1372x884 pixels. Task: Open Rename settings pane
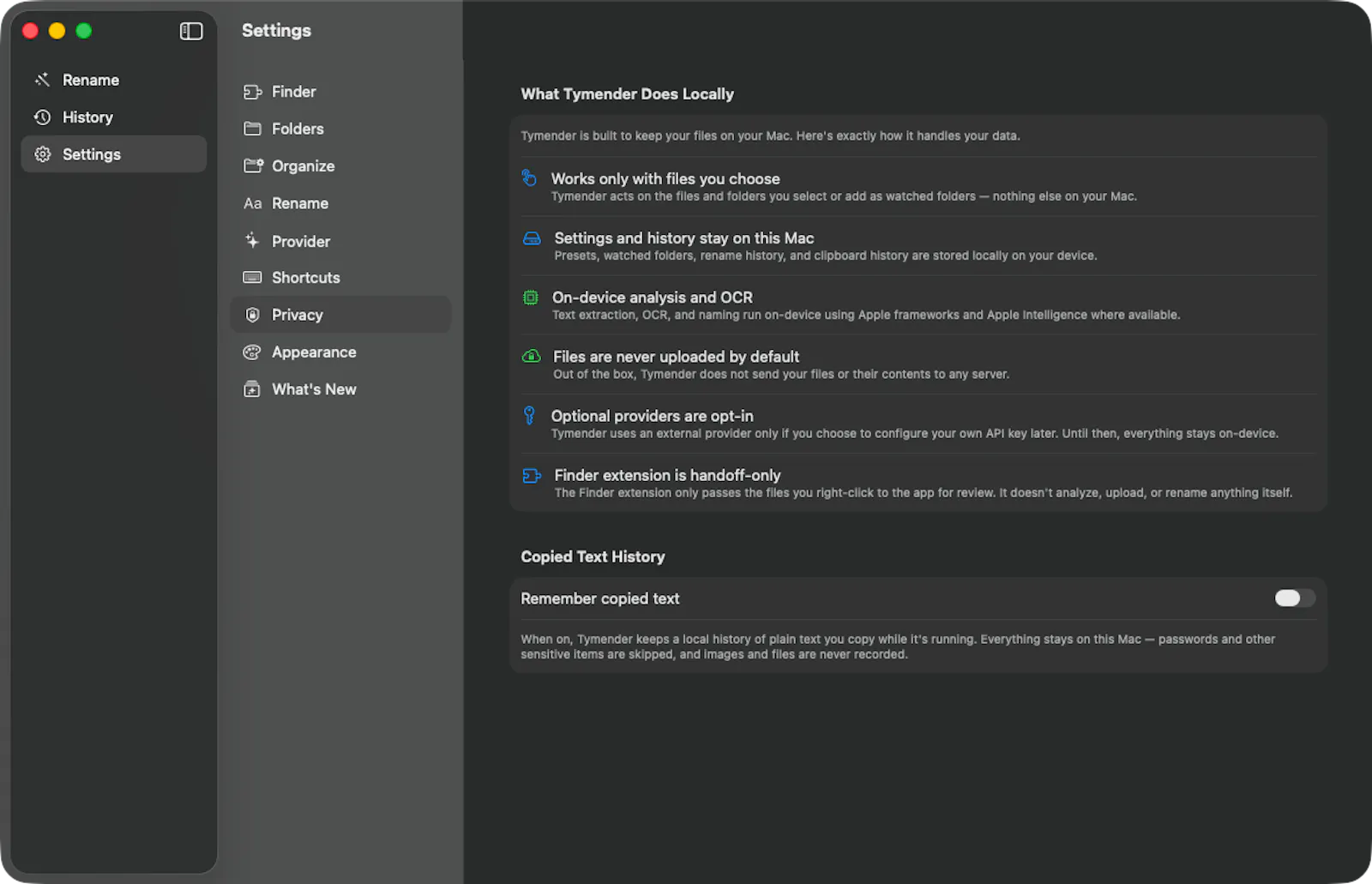click(x=340, y=203)
